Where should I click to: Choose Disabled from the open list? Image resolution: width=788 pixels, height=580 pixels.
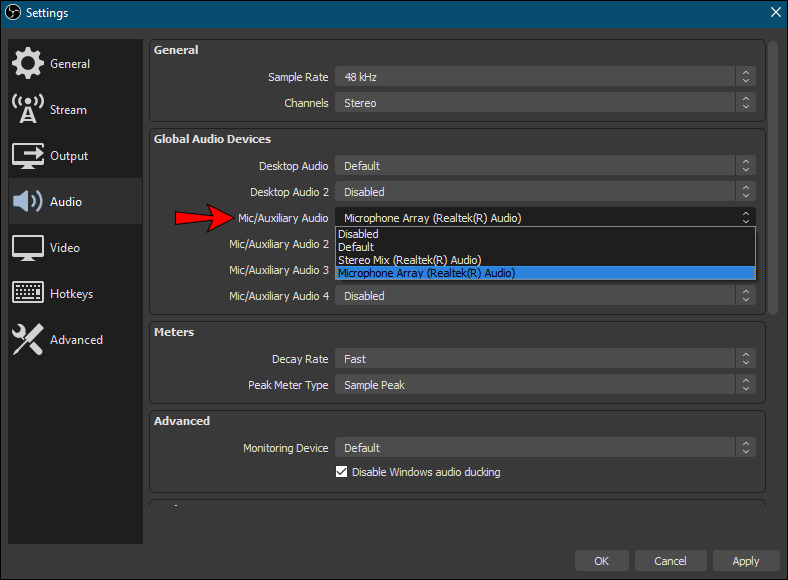click(x=359, y=234)
